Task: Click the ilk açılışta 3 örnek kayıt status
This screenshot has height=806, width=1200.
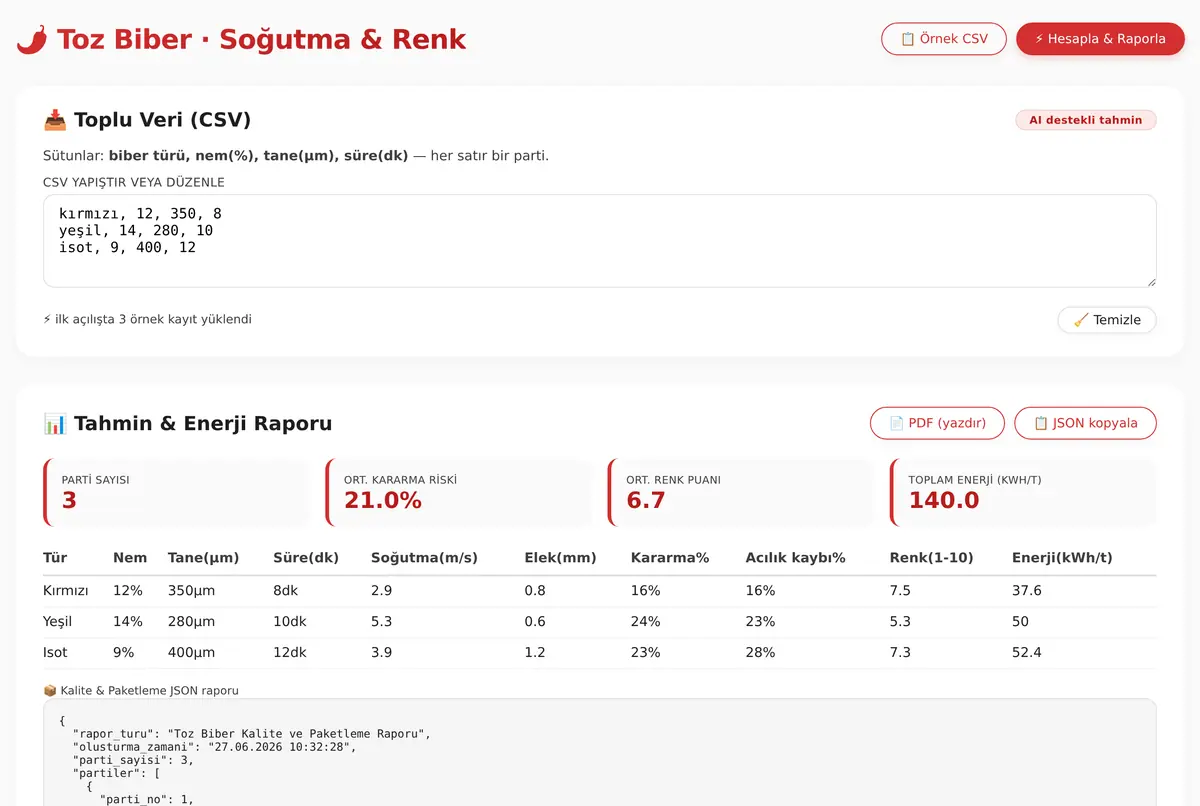Action: pyautogui.click(x=147, y=320)
